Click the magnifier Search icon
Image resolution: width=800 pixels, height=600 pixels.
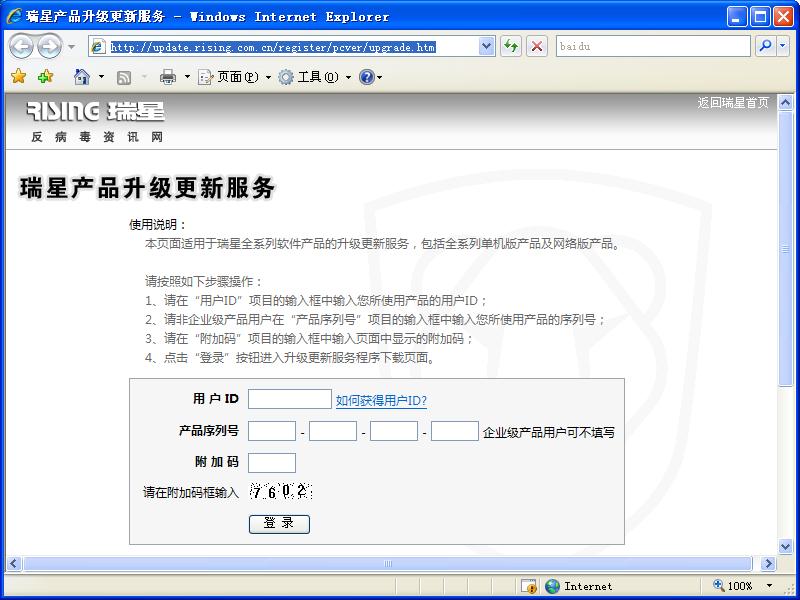(x=765, y=46)
